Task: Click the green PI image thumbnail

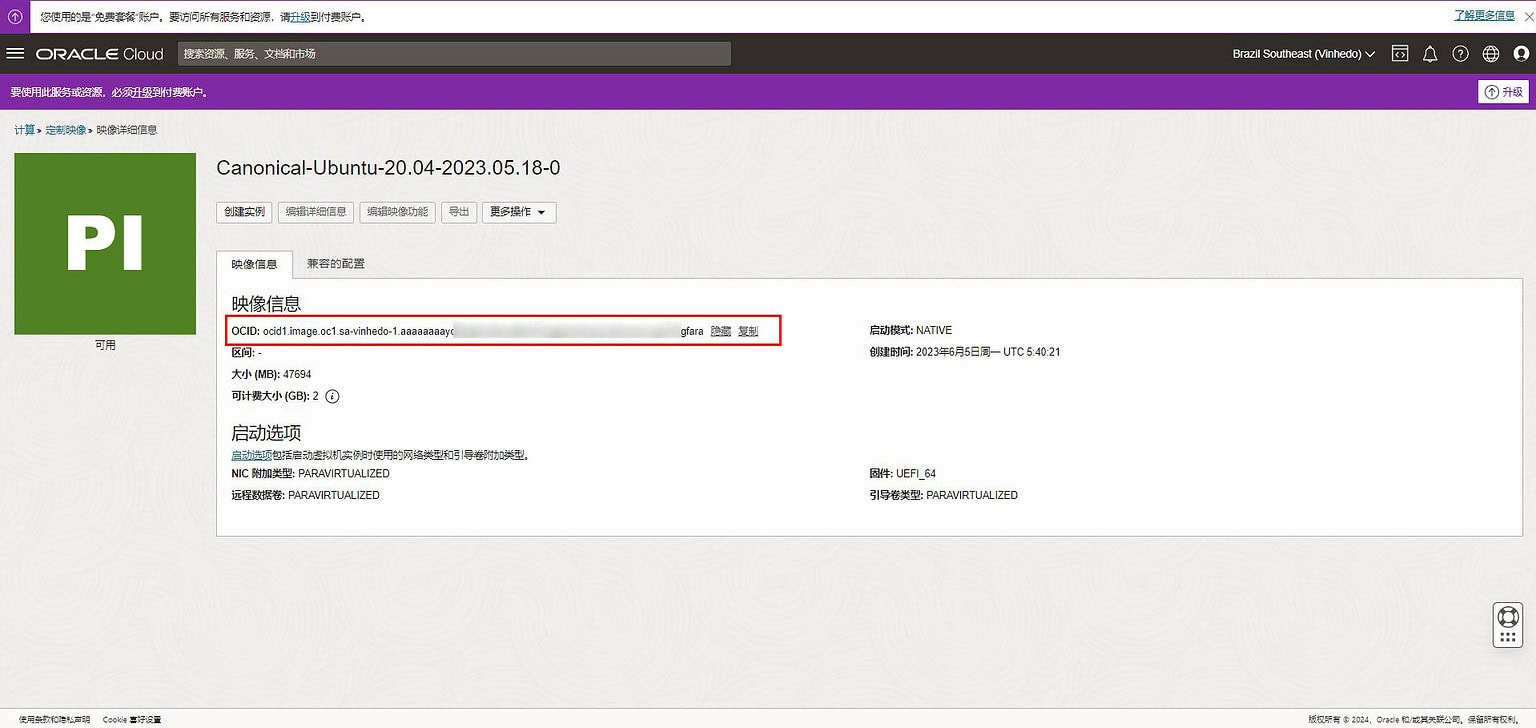Action: pos(104,243)
